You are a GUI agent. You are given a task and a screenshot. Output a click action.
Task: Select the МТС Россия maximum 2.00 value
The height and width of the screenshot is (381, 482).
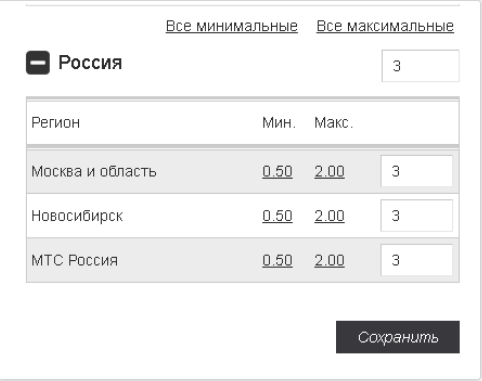(329, 260)
